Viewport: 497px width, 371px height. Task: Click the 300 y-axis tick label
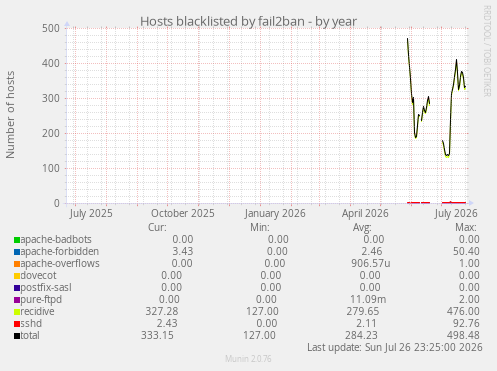(51, 98)
